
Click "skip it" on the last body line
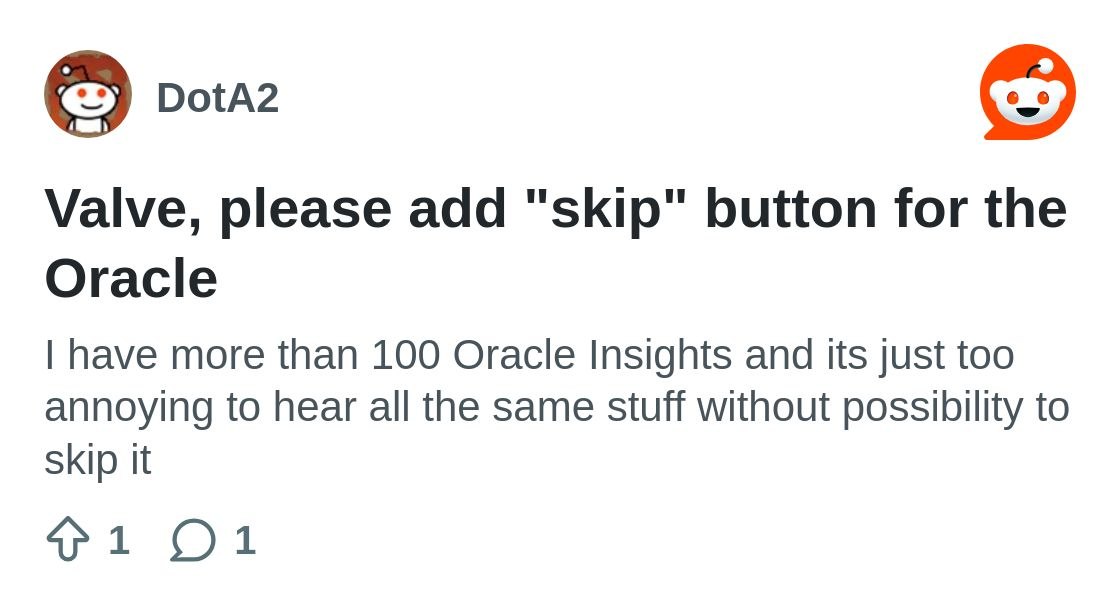click(98, 459)
